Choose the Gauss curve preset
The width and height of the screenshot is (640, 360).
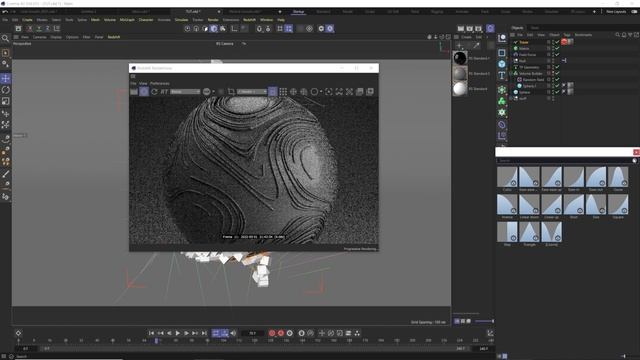[618, 177]
